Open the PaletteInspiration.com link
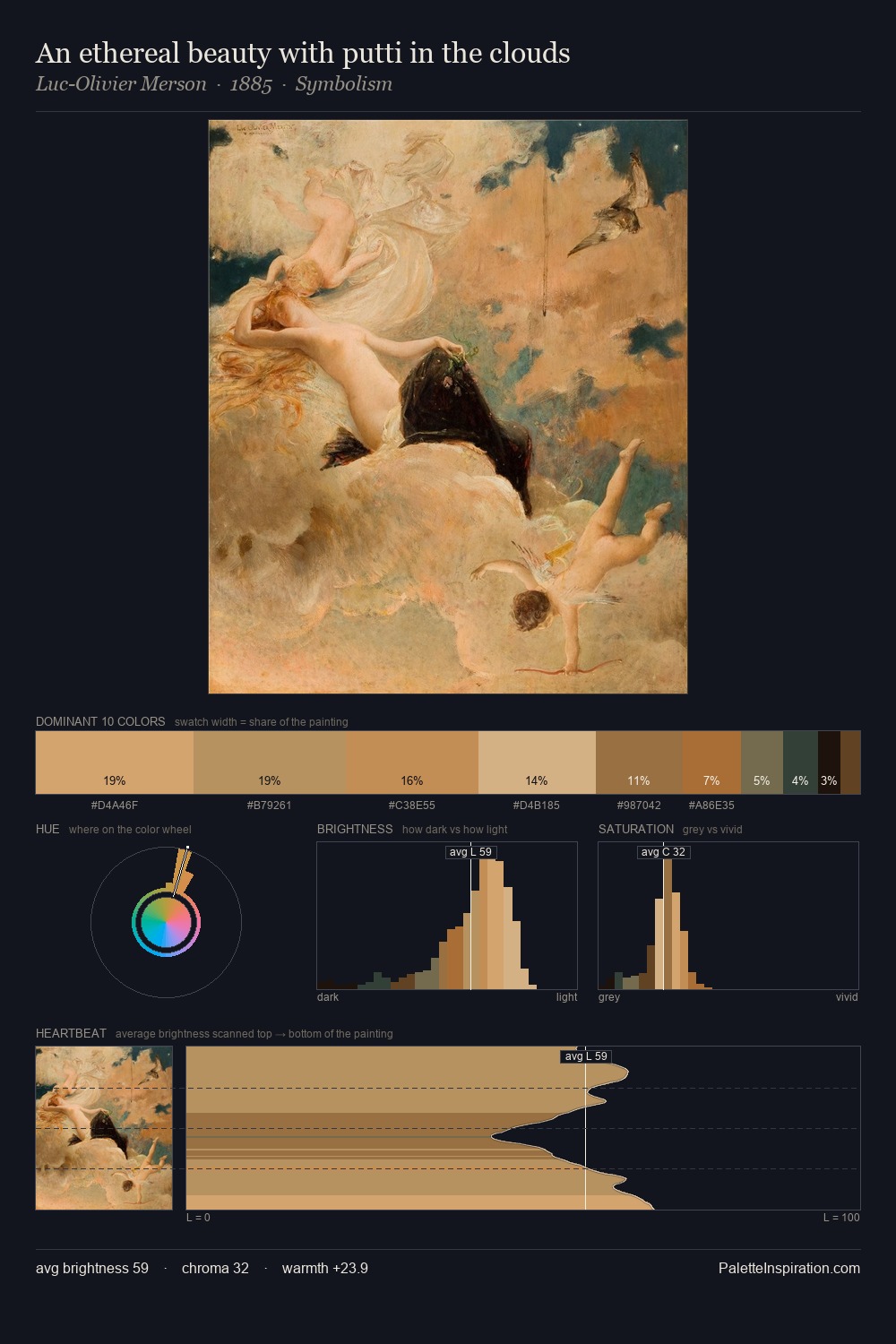 point(788,1268)
